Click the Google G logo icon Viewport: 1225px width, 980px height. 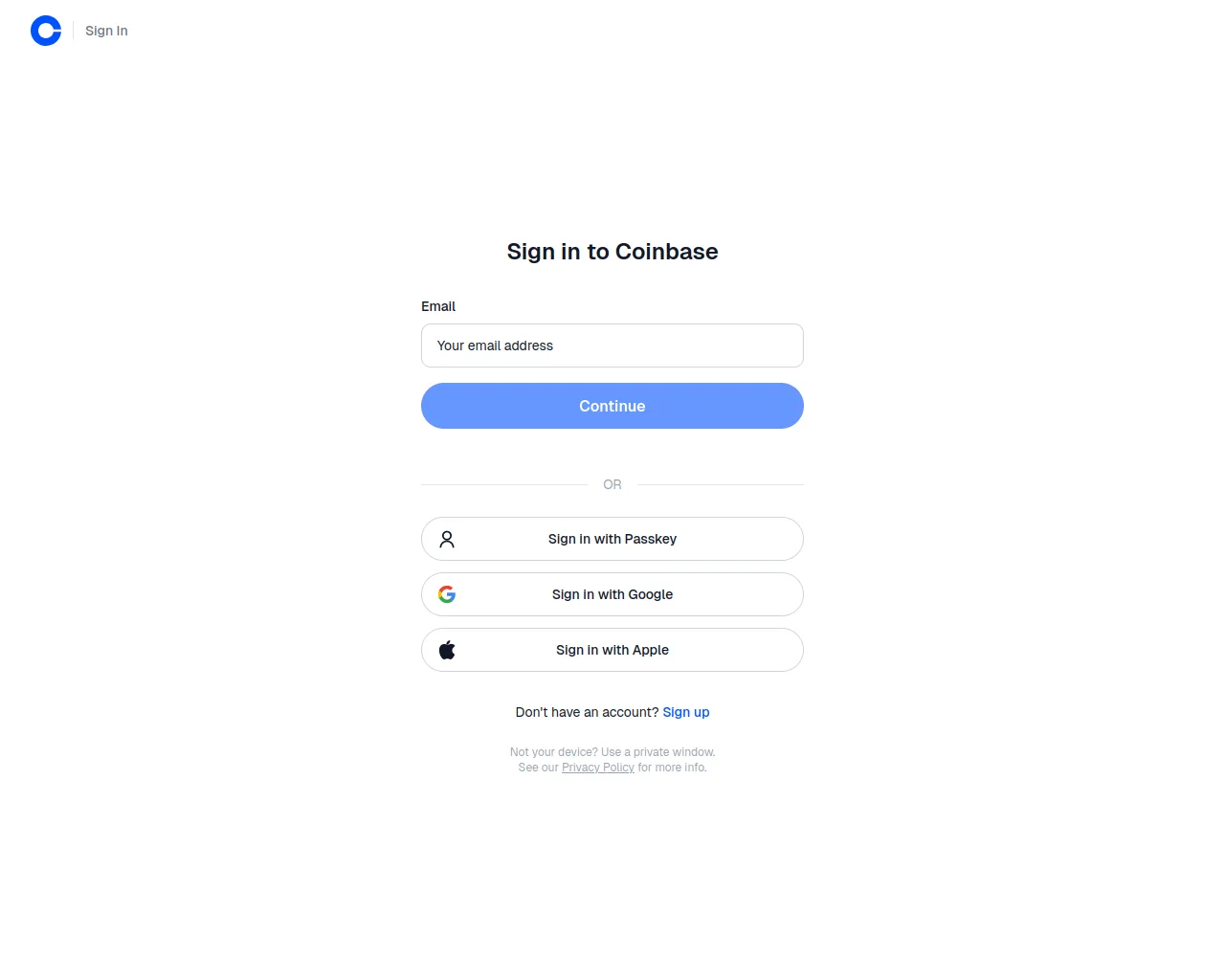click(x=447, y=595)
